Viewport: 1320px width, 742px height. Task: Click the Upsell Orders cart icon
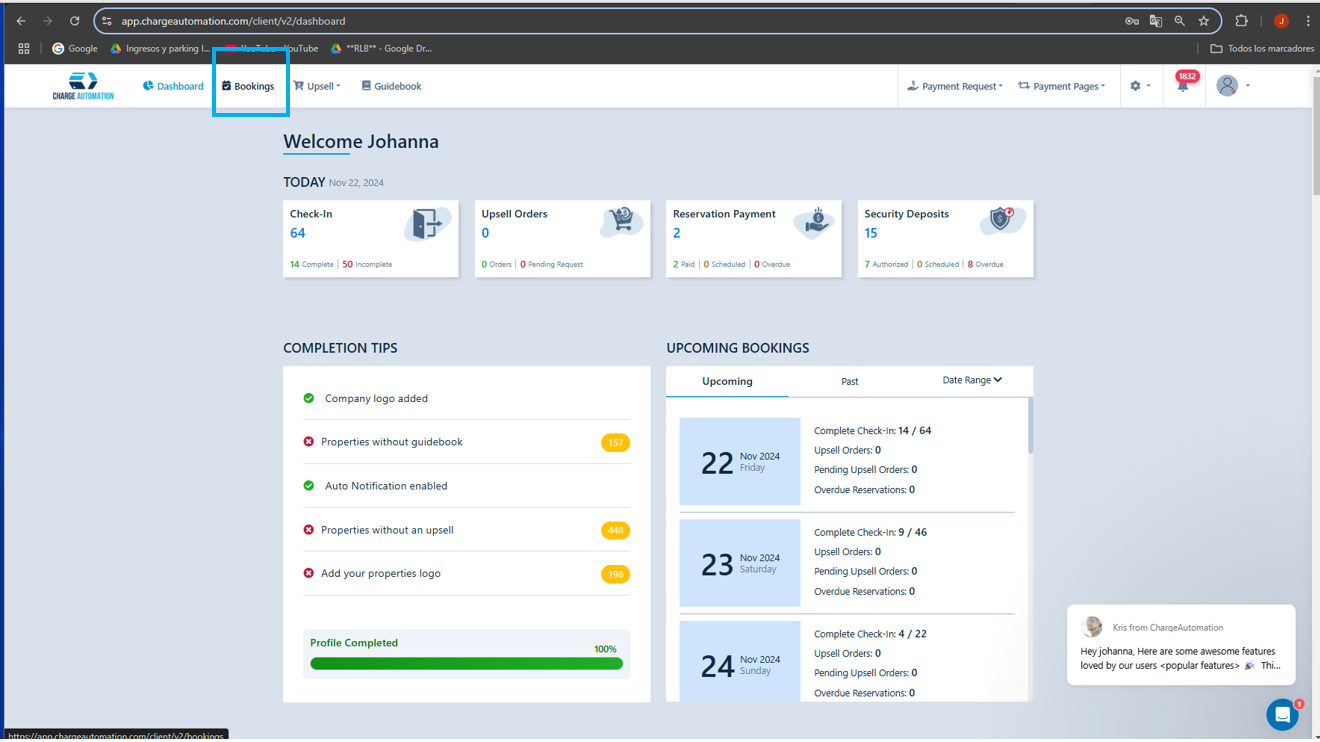(x=621, y=222)
